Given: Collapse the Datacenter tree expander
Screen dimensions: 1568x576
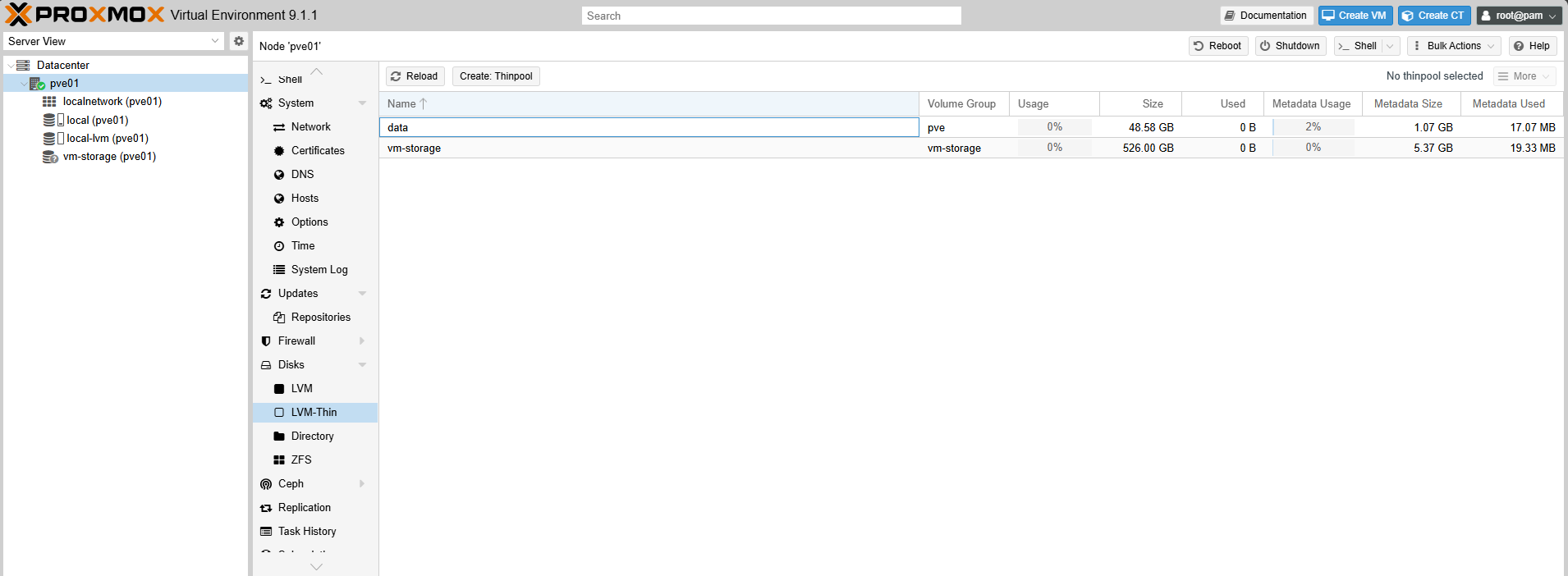Looking at the screenshot, I should click(11, 66).
